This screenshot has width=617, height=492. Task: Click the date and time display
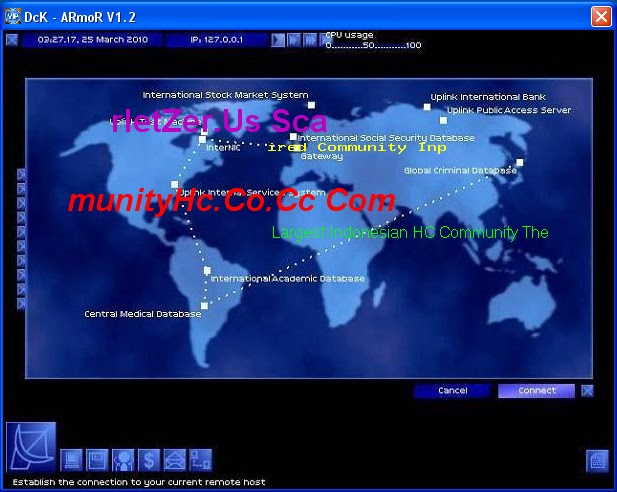pos(92,40)
